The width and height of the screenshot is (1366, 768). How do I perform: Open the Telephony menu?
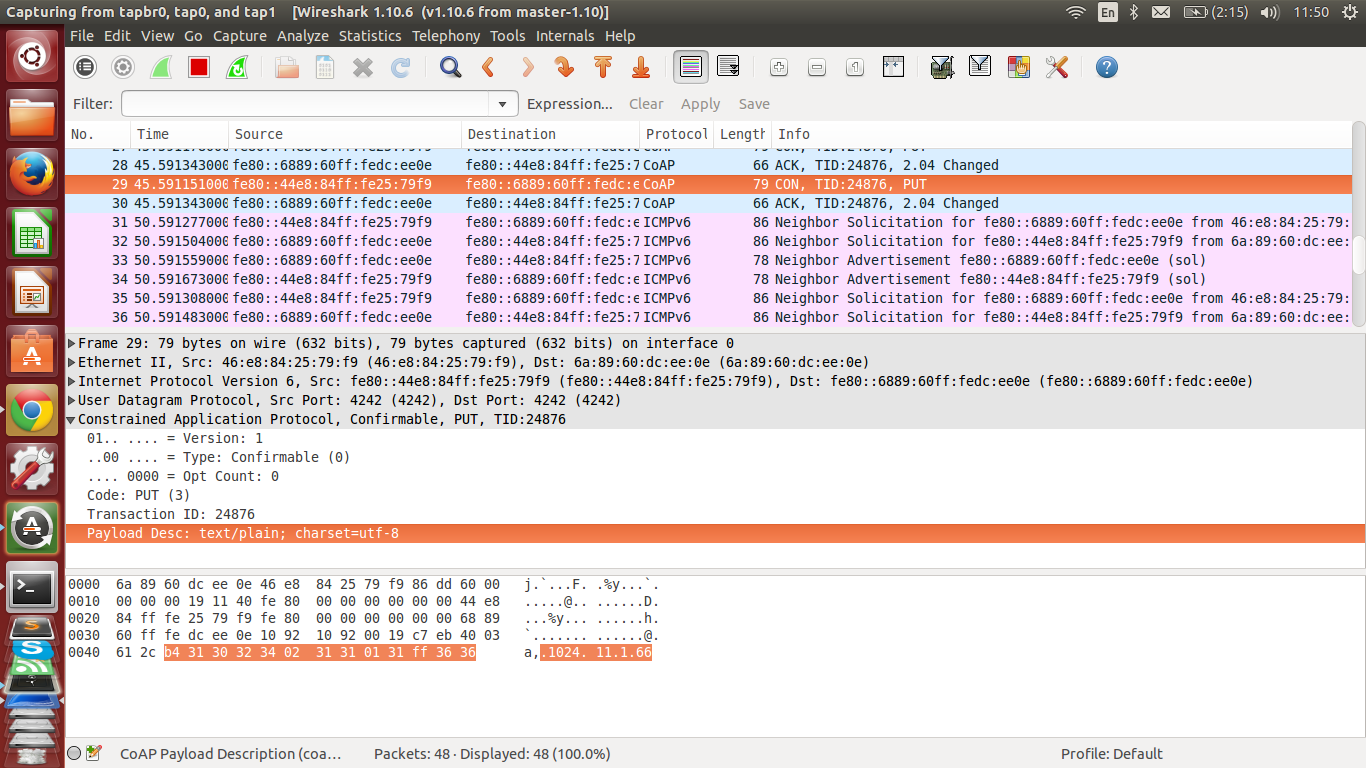(446, 36)
